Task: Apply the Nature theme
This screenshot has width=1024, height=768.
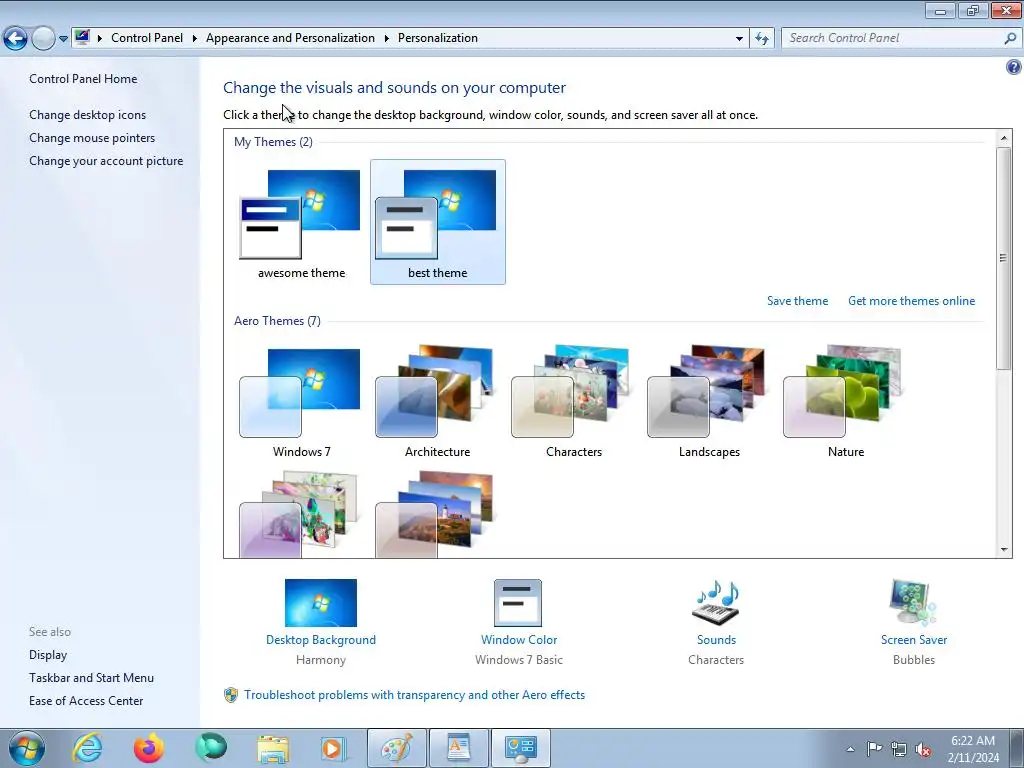Action: point(846,401)
